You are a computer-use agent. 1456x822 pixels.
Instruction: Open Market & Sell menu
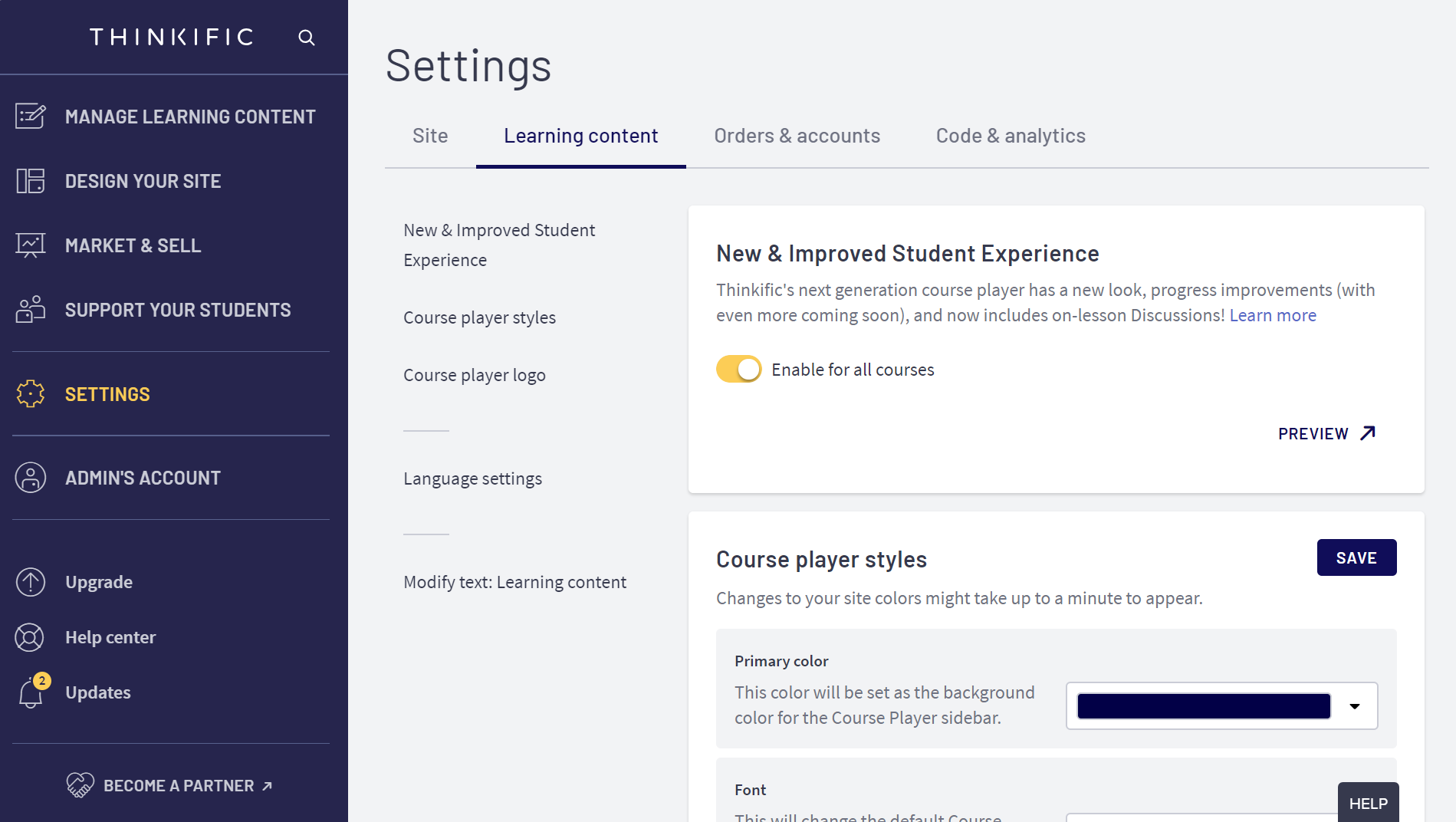click(x=133, y=245)
